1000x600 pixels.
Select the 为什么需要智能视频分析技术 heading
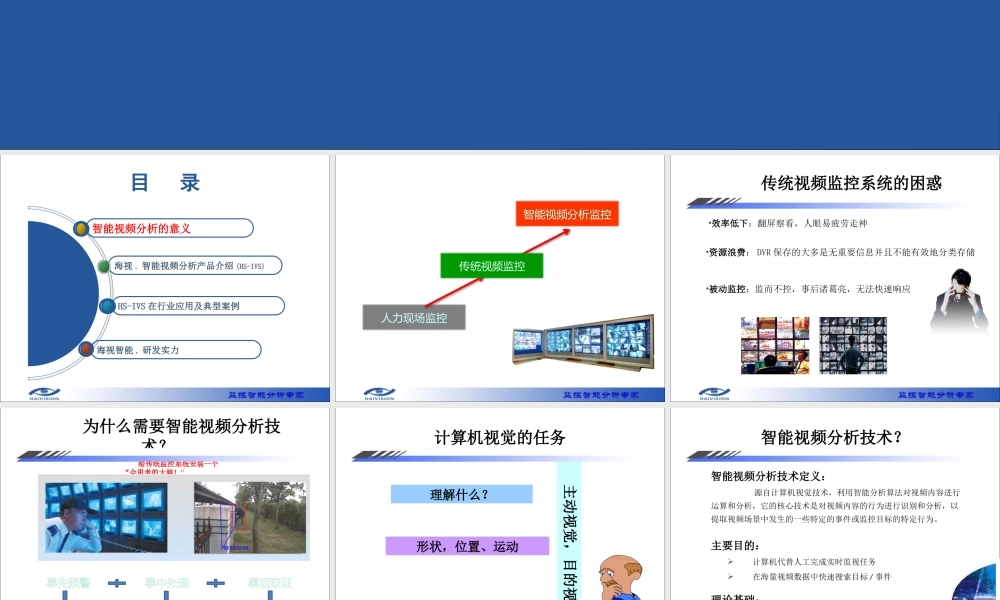(x=181, y=434)
